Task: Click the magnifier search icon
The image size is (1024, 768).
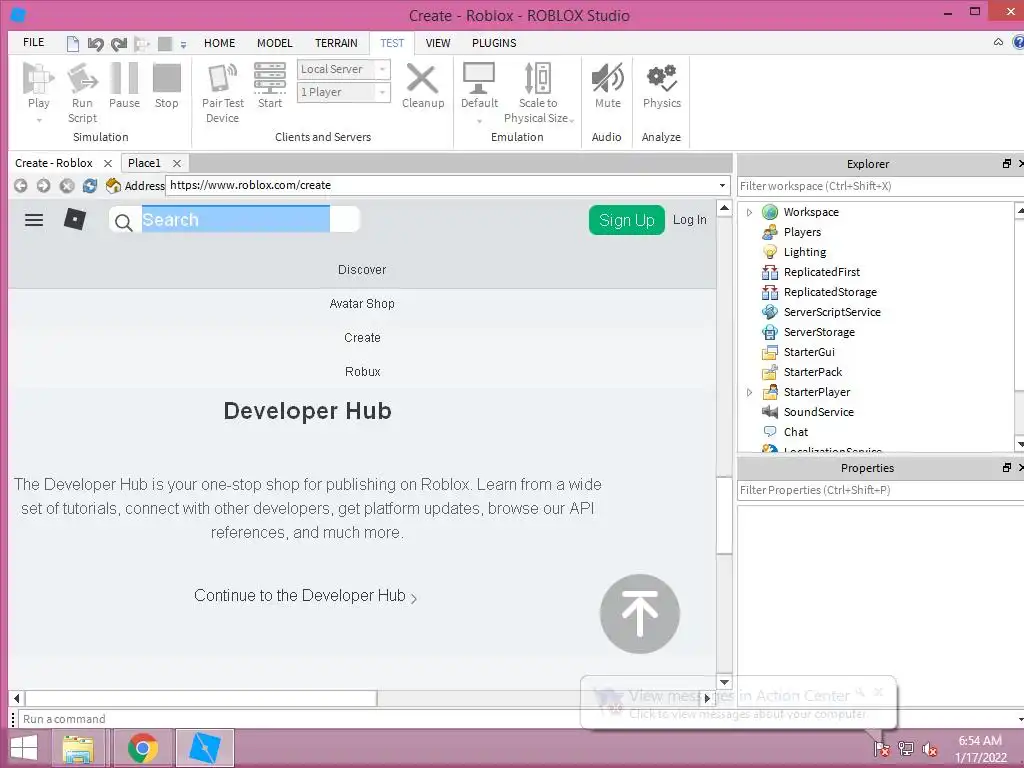Action: click(123, 222)
